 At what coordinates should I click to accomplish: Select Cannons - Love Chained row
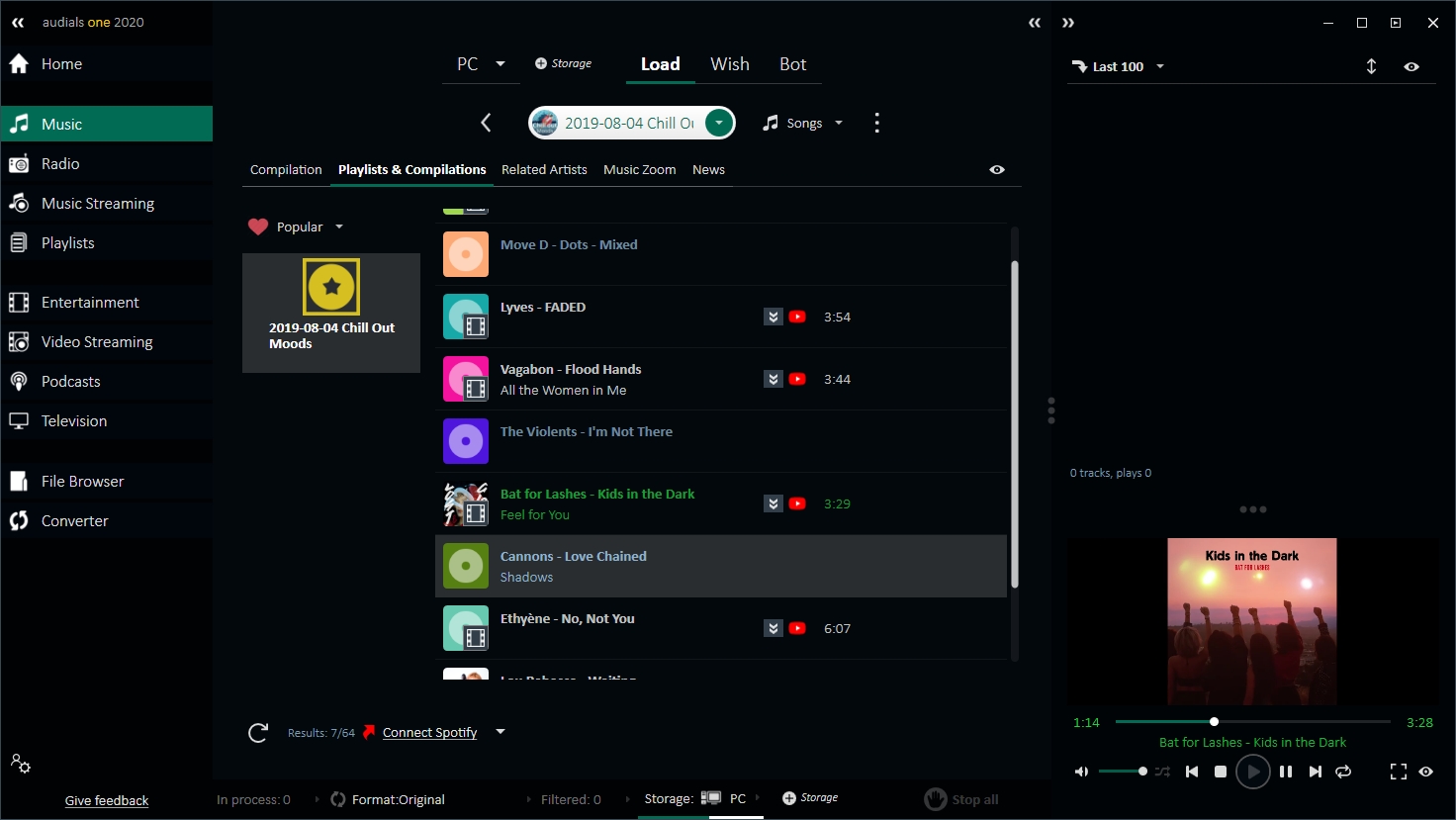pyautogui.click(x=721, y=566)
